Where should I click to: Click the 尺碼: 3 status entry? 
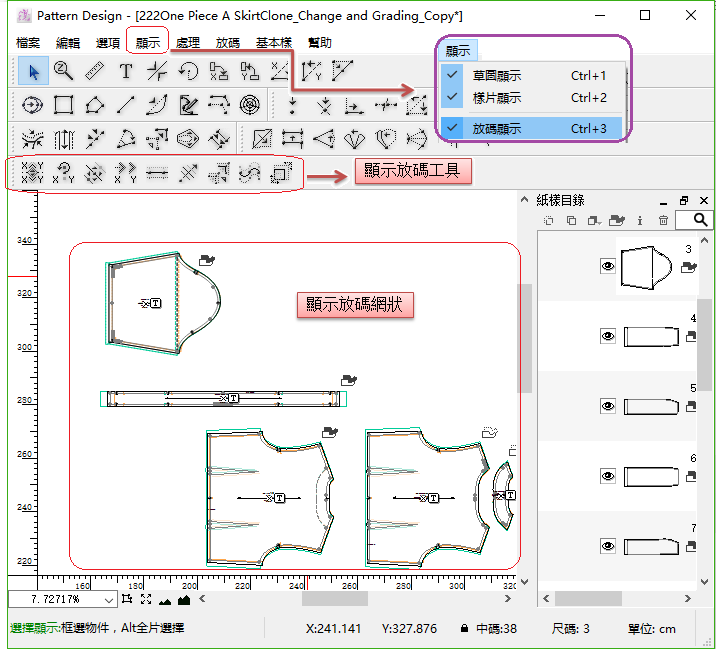coord(571,629)
